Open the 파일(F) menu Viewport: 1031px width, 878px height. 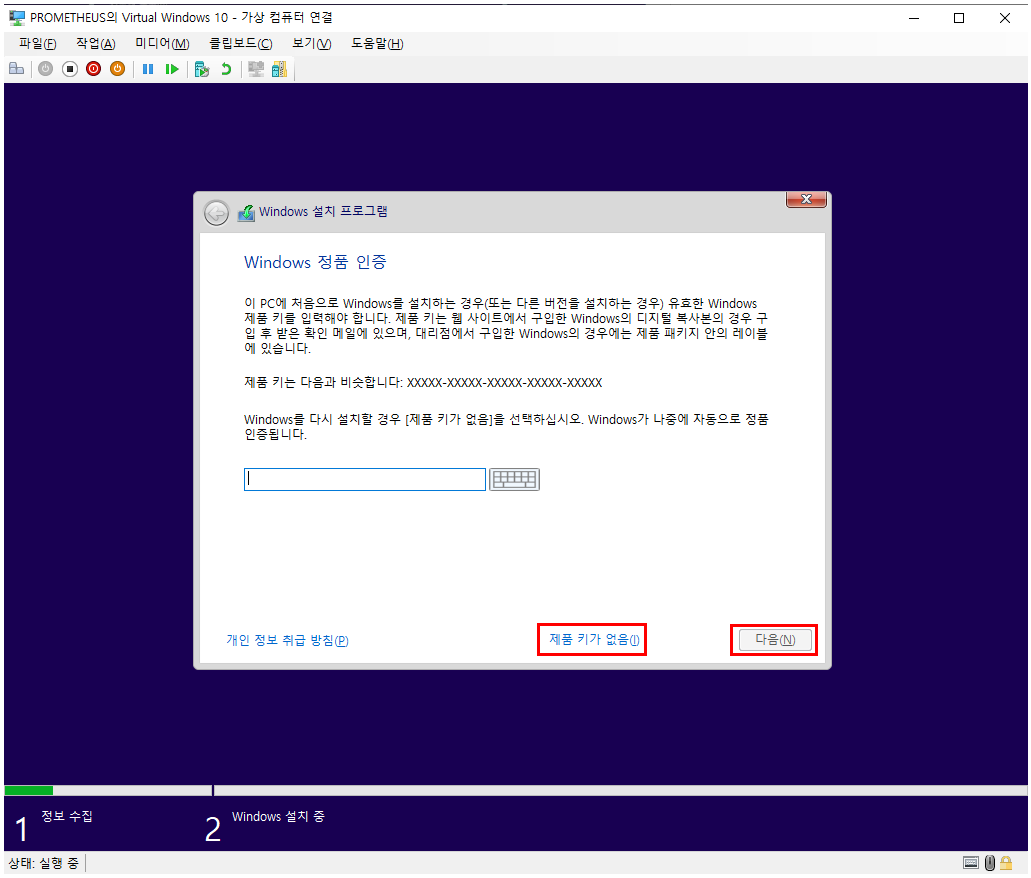point(37,44)
